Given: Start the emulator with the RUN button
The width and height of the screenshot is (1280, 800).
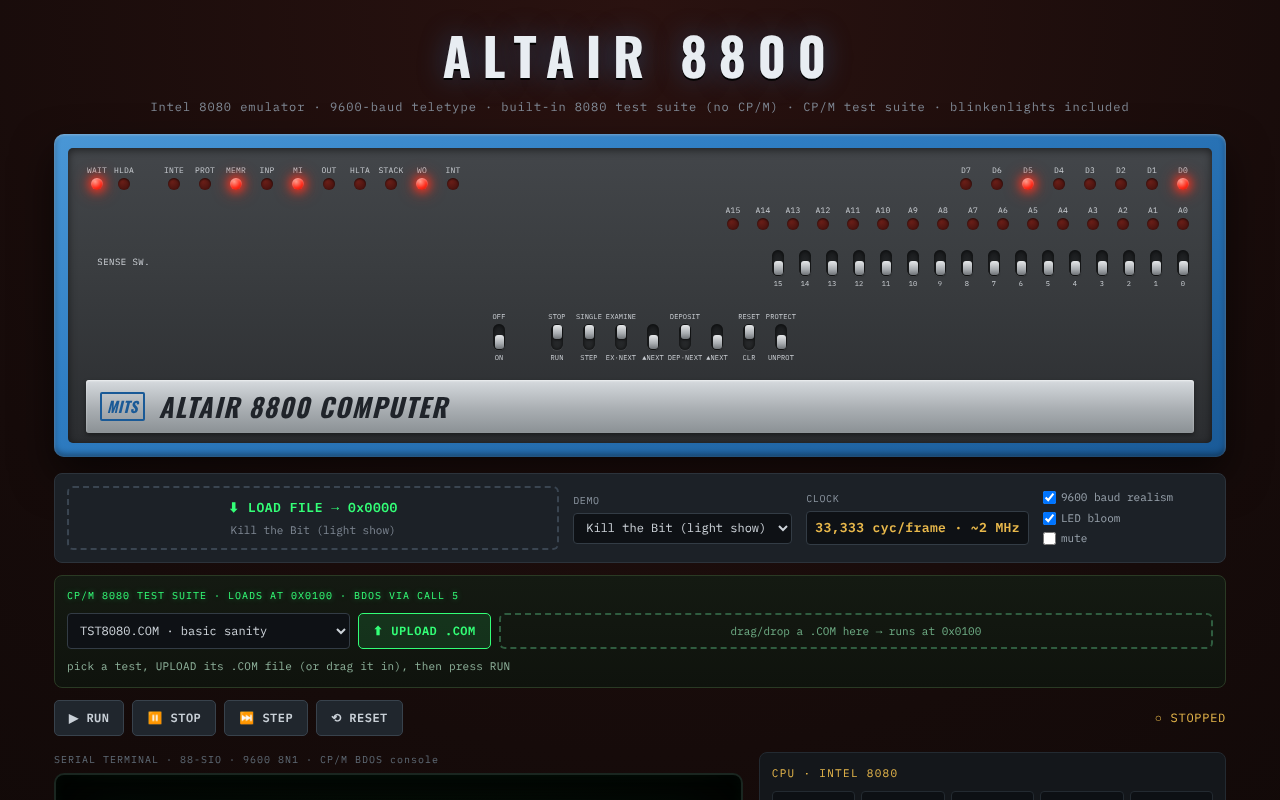Looking at the screenshot, I should click(89, 718).
